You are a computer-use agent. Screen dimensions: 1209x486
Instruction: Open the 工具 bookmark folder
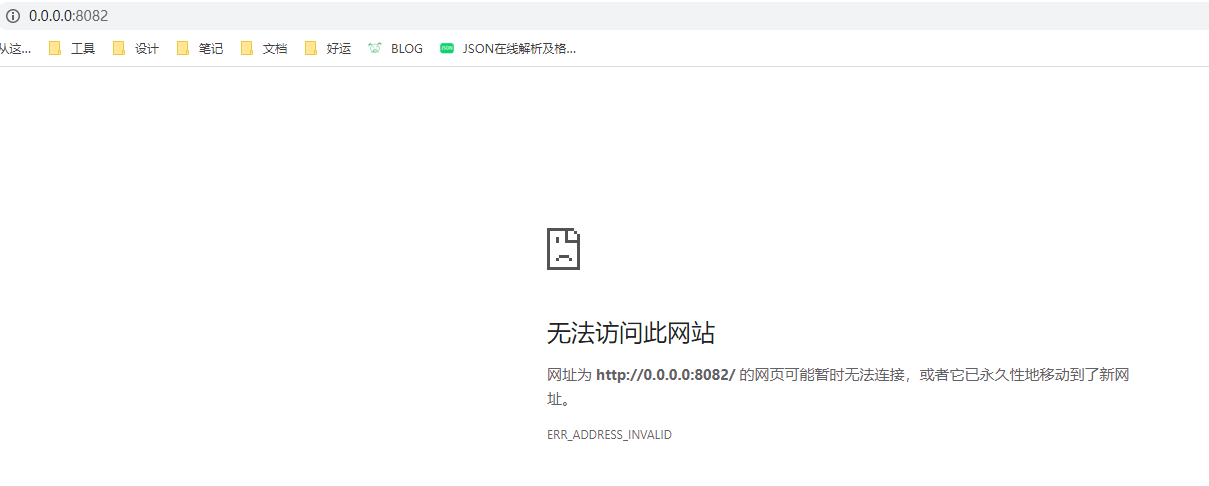point(72,48)
